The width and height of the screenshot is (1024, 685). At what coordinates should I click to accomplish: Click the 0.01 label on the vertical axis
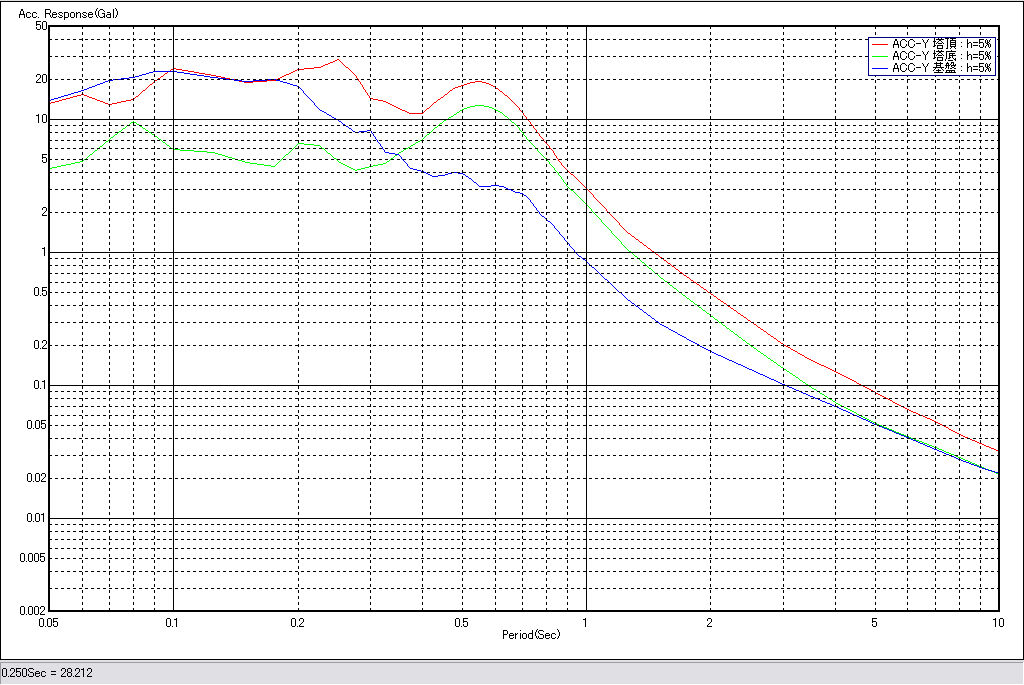pyautogui.click(x=36, y=518)
